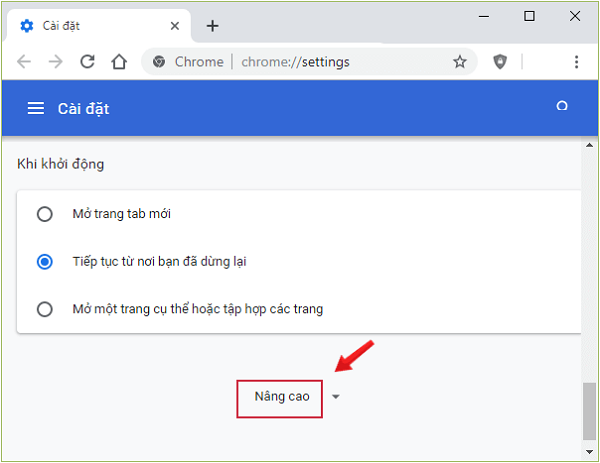Go back with the browser back arrow
The image size is (600, 463).
[24, 62]
